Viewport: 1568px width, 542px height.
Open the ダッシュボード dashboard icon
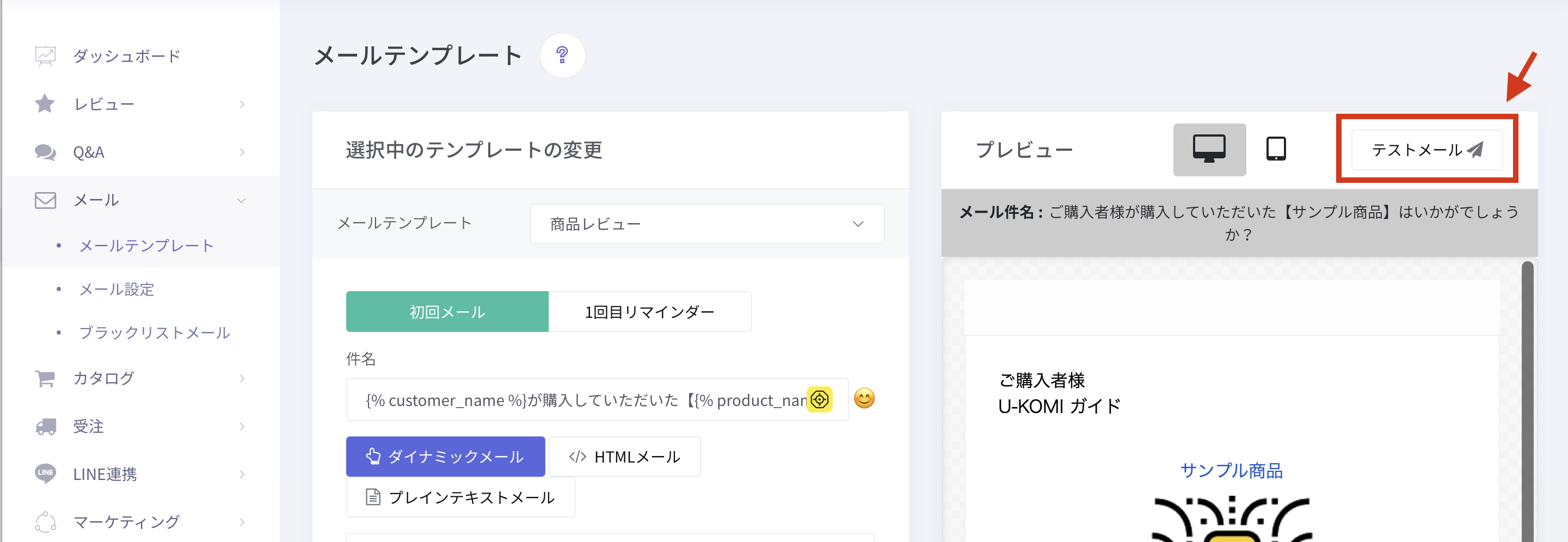click(x=45, y=56)
